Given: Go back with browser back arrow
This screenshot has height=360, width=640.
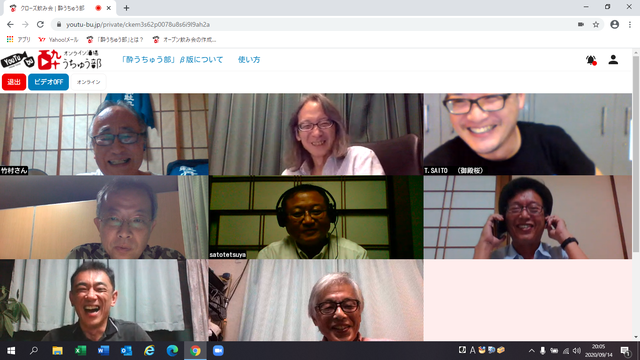Looking at the screenshot, I should (10, 24).
